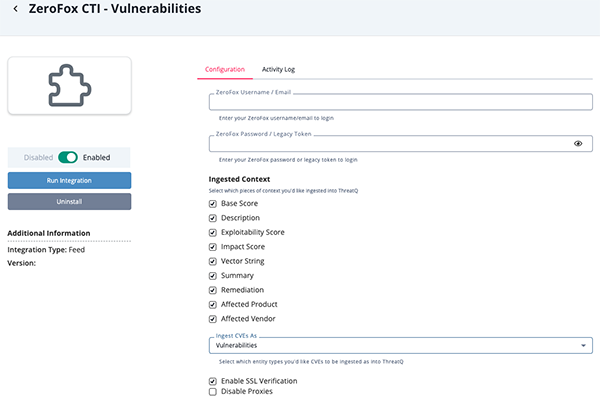Uncheck the Affected Vendor checkbox

tap(213, 319)
